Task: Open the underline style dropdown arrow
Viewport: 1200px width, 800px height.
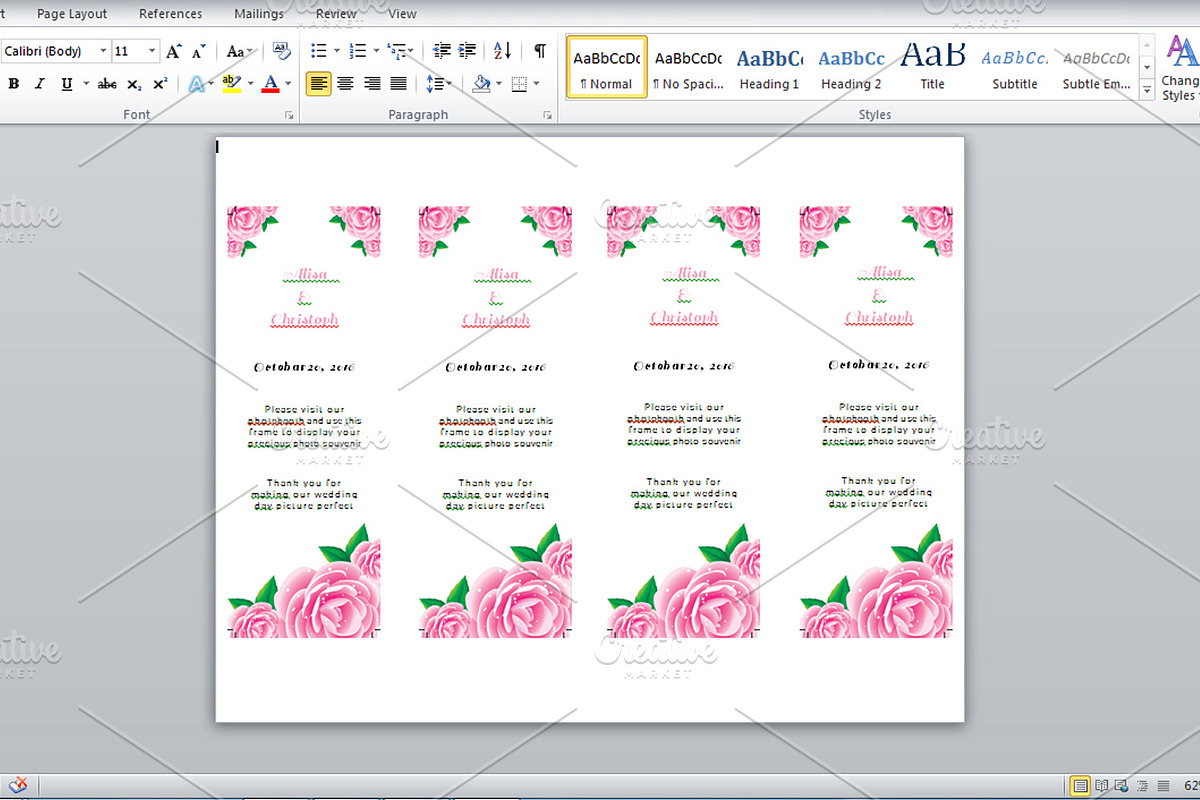Action: click(x=86, y=84)
